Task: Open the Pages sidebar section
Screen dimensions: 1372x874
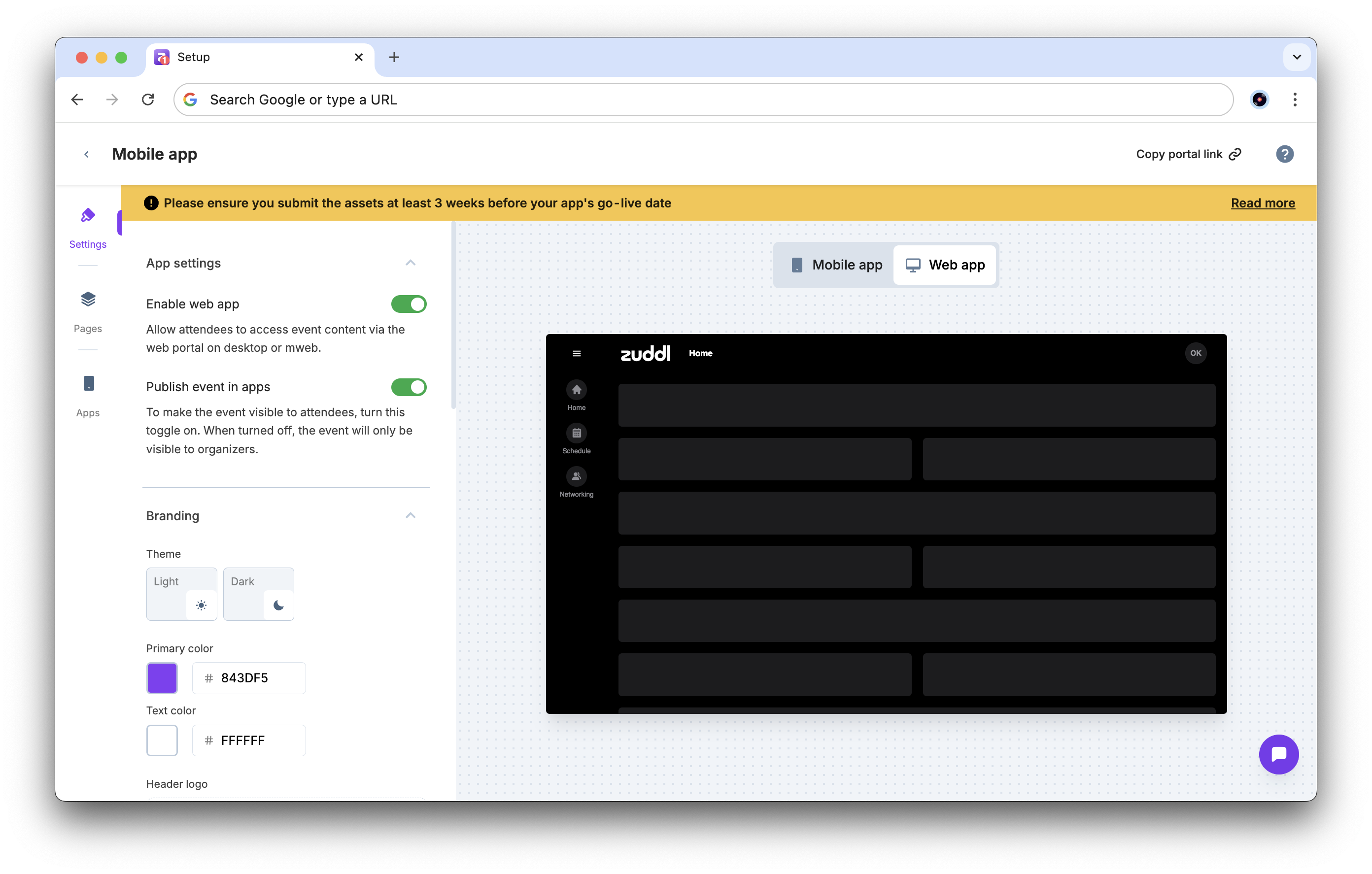Action: 88,311
